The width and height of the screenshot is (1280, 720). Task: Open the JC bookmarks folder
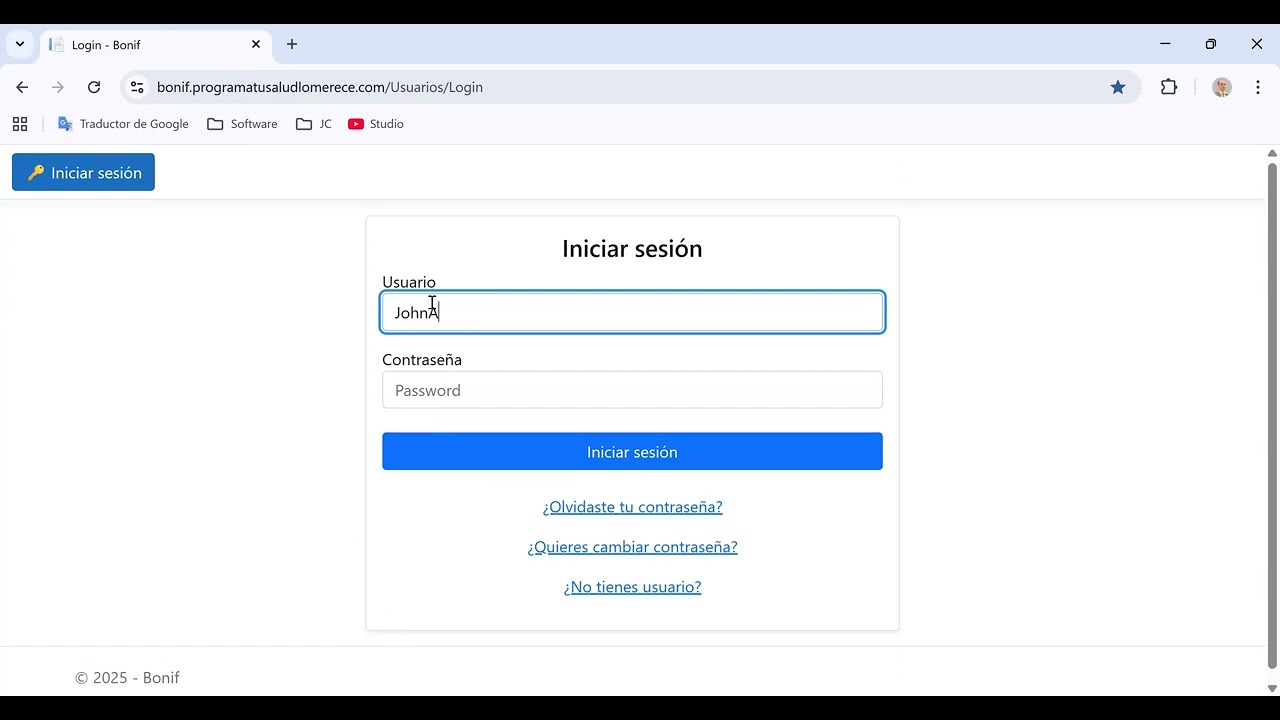point(314,124)
